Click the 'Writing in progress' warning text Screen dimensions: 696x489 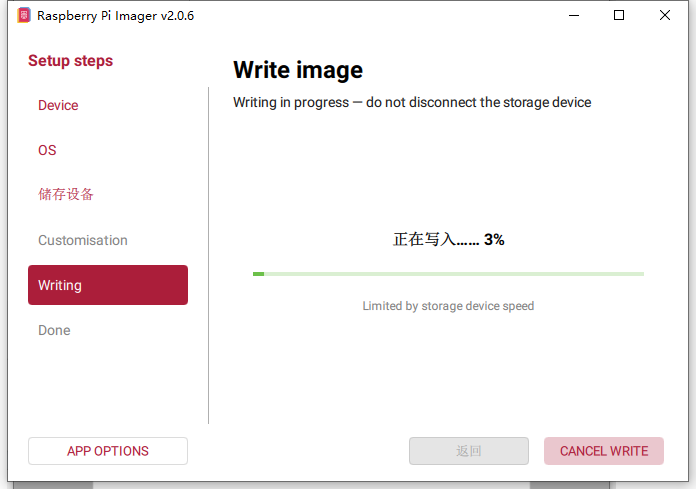pyautogui.click(x=412, y=102)
